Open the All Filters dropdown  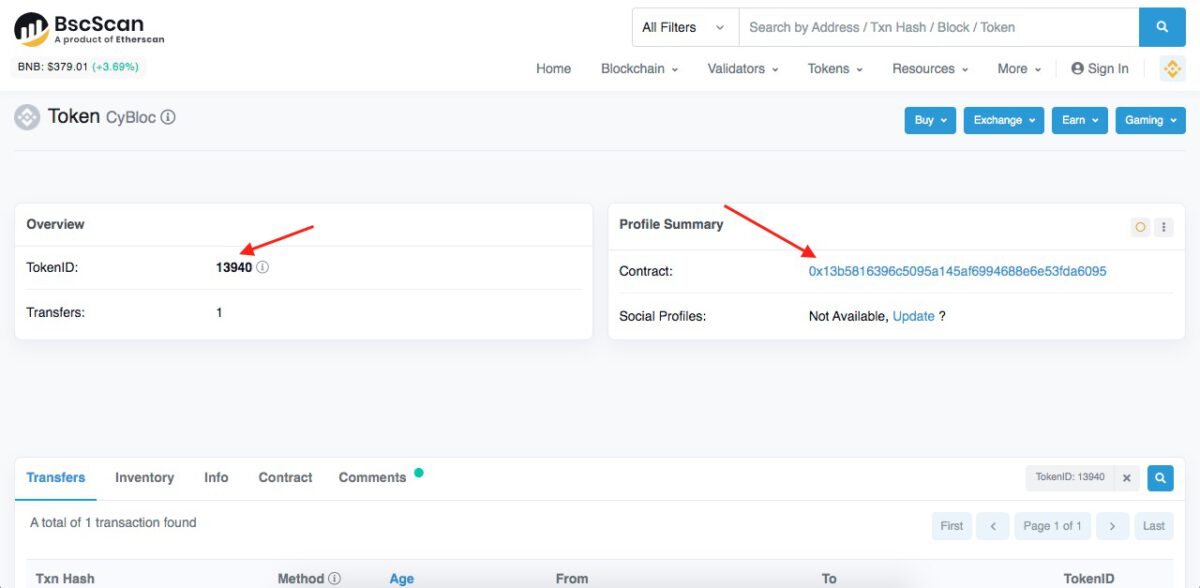click(685, 28)
